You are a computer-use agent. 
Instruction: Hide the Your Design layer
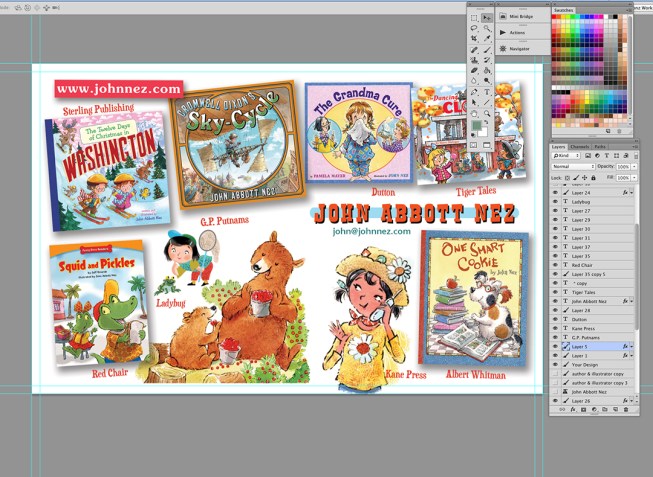pos(555,365)
